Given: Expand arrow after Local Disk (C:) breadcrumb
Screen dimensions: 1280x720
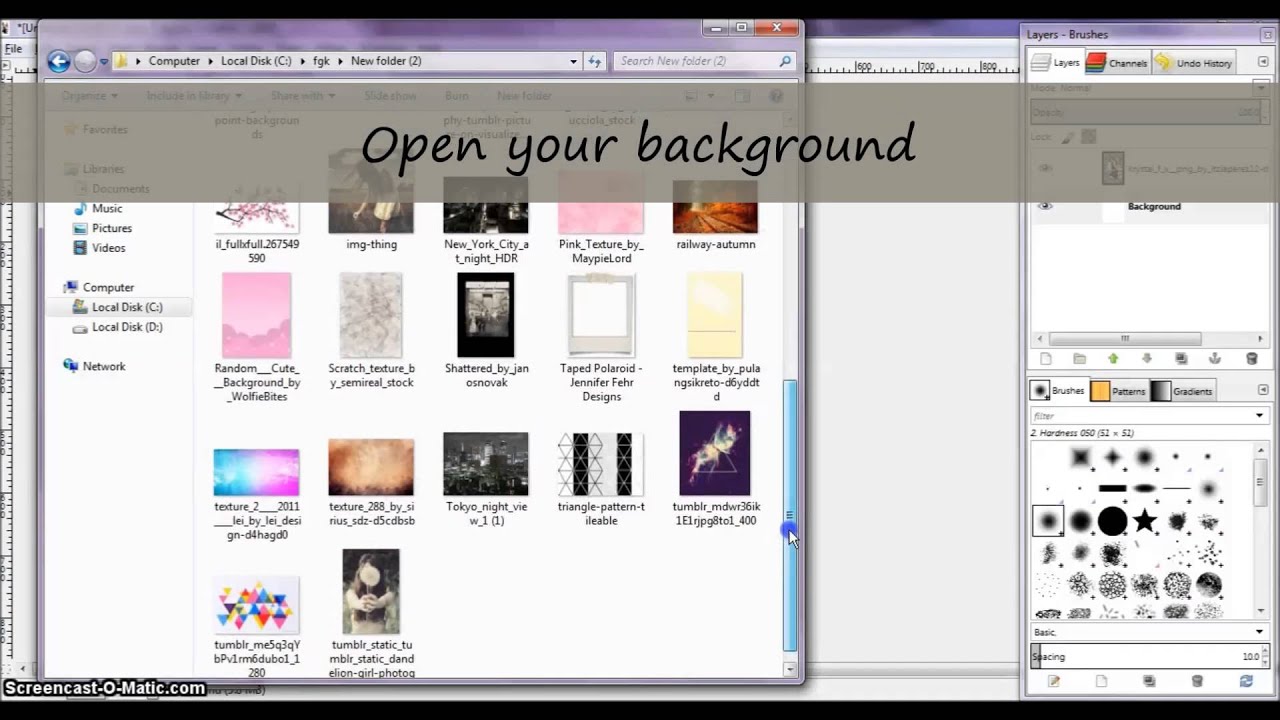Looking at the screenshot, I should (x=302, y=61).
